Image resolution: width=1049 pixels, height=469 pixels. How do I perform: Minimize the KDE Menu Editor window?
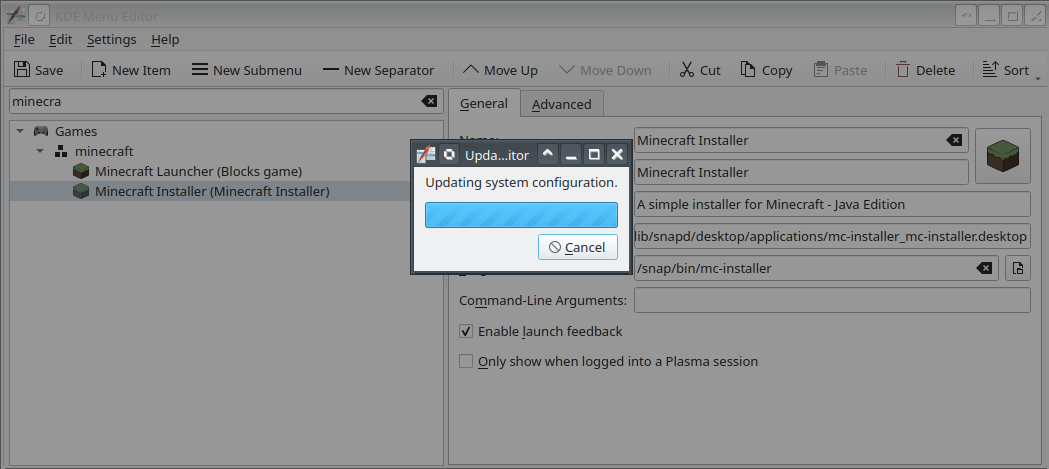989,15
